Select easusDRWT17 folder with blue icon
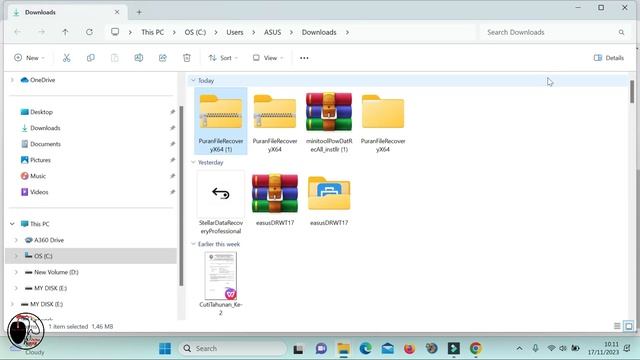This screenshot has height=360, width=640. pyautogui.click(x=329, y=199)
